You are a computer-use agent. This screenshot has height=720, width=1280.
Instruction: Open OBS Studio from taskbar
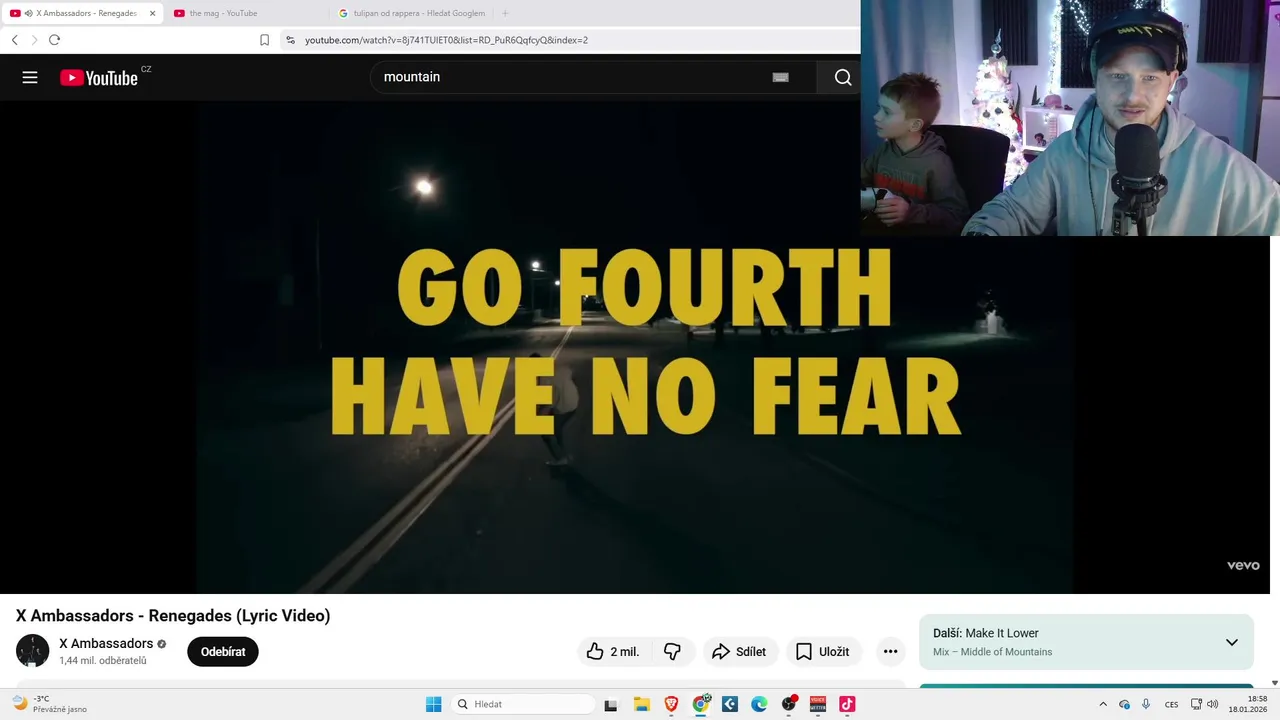pyautogui.click(x=789, y=704)
